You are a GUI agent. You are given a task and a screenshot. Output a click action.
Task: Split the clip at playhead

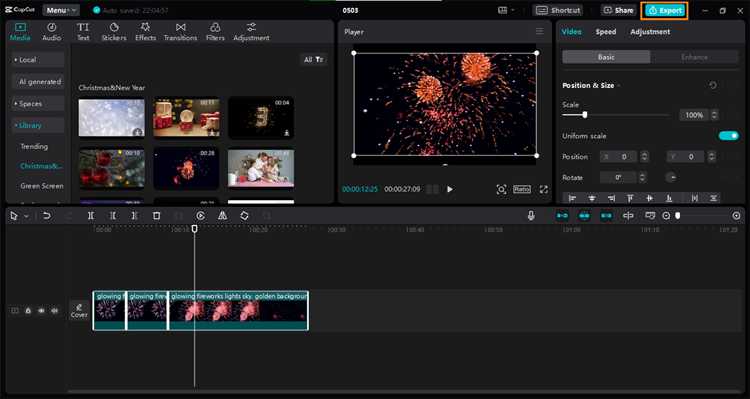coord(90,216)
